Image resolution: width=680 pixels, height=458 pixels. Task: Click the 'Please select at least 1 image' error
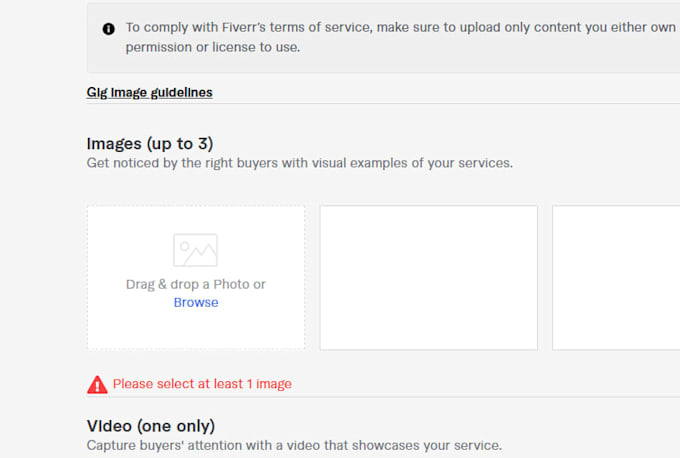(x=202, y=384)
